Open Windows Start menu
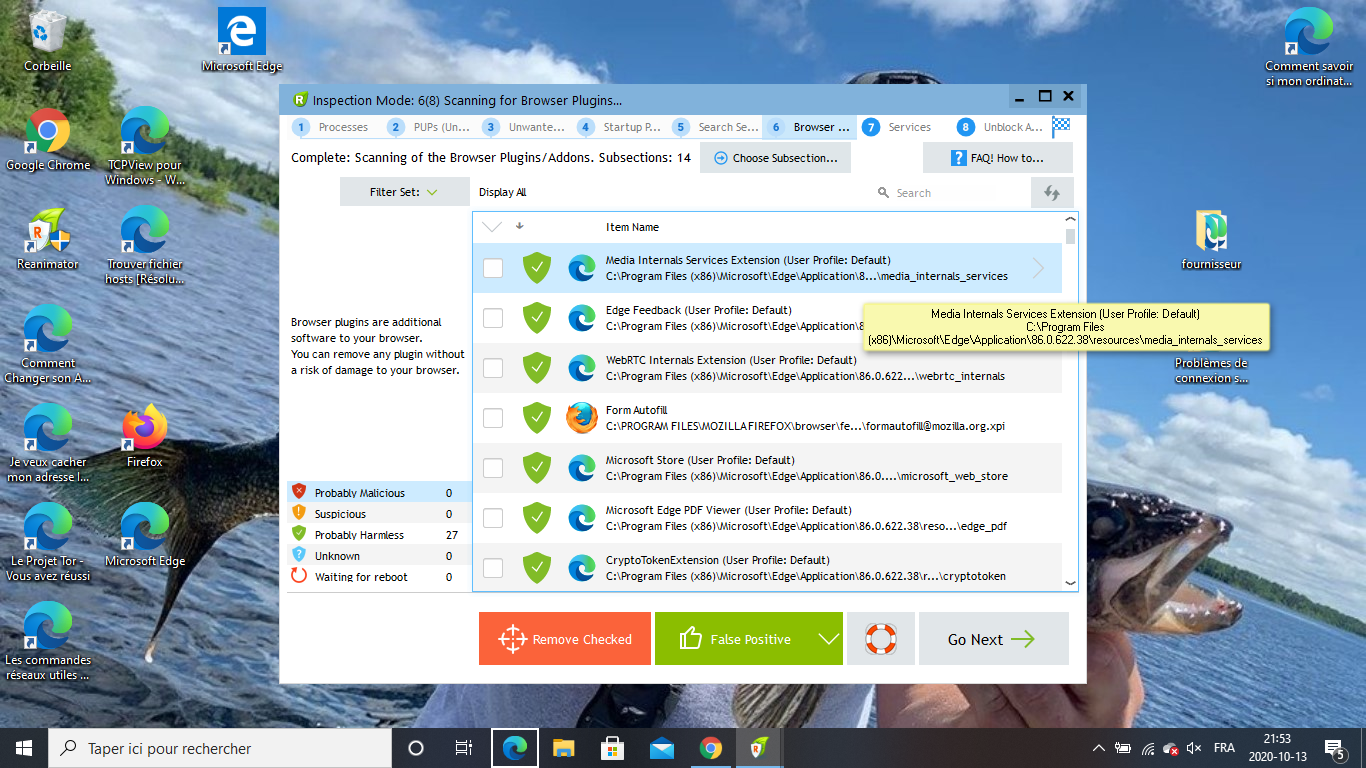 coord(24,748)
